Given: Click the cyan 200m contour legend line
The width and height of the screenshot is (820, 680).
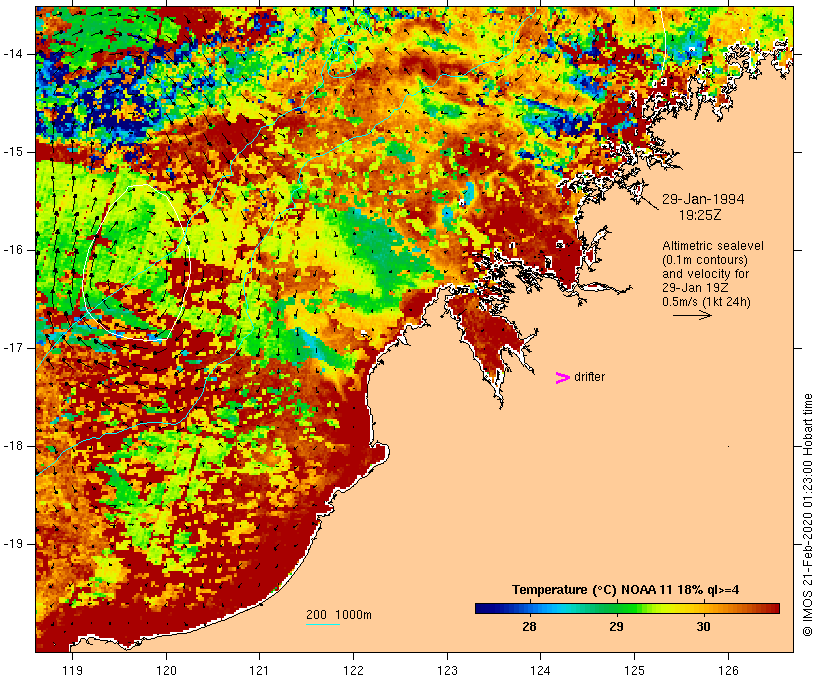Looking at the screenshot, I should pos(323,624).
